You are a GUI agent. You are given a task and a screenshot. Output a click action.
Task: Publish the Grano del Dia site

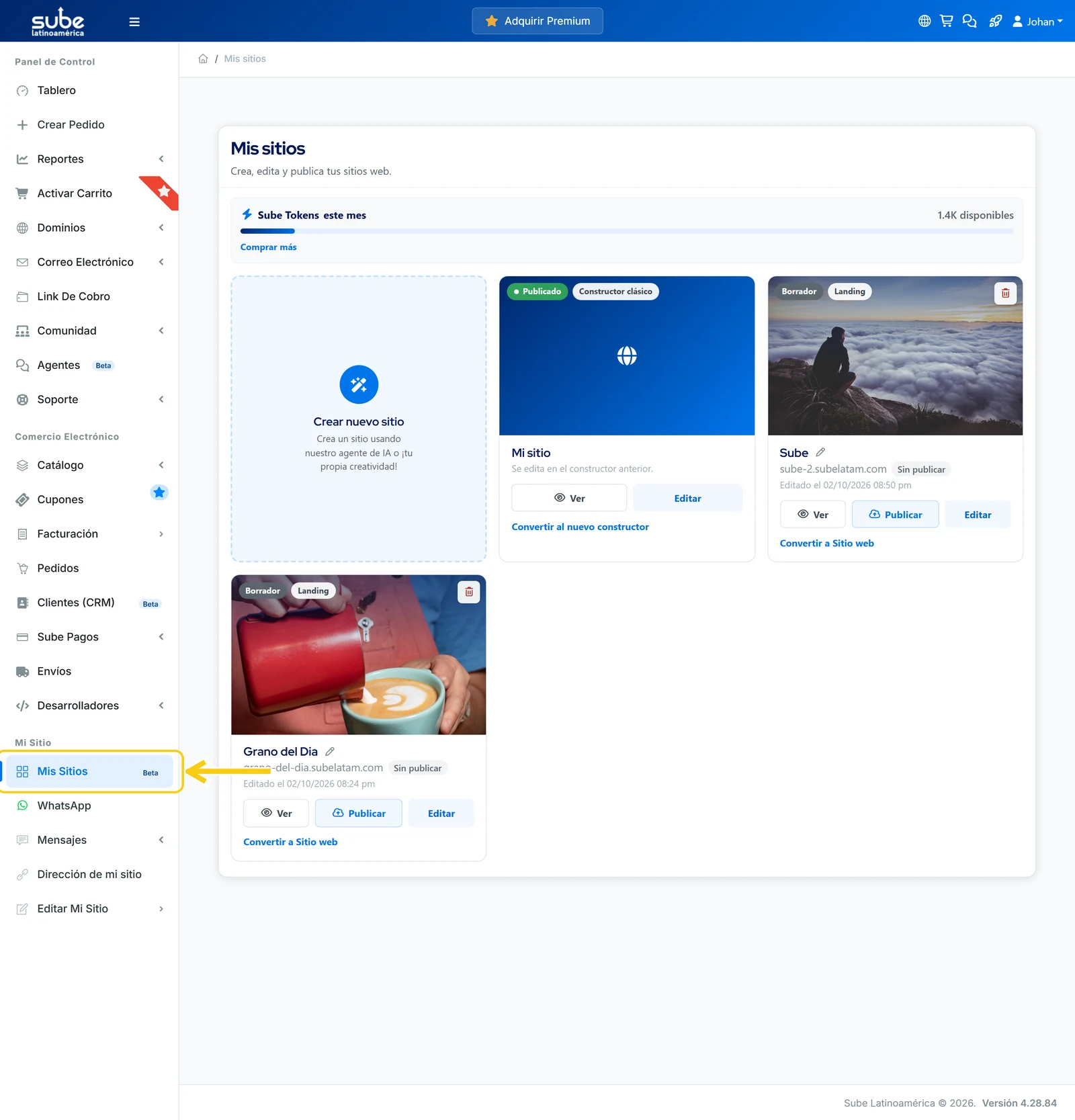[359, 813]
